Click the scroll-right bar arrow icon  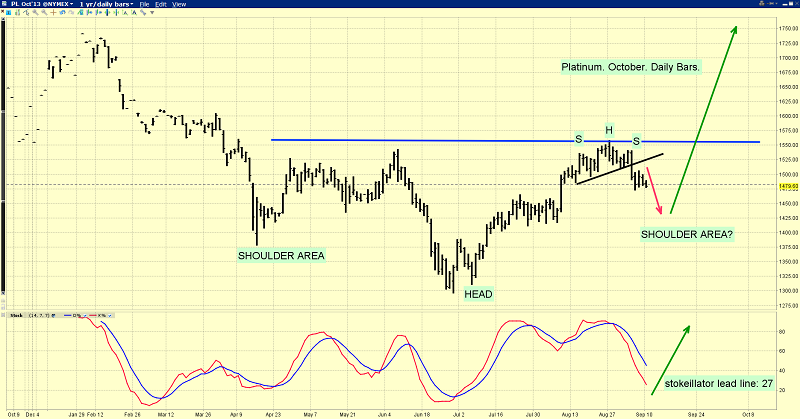(x=98, y=12)
